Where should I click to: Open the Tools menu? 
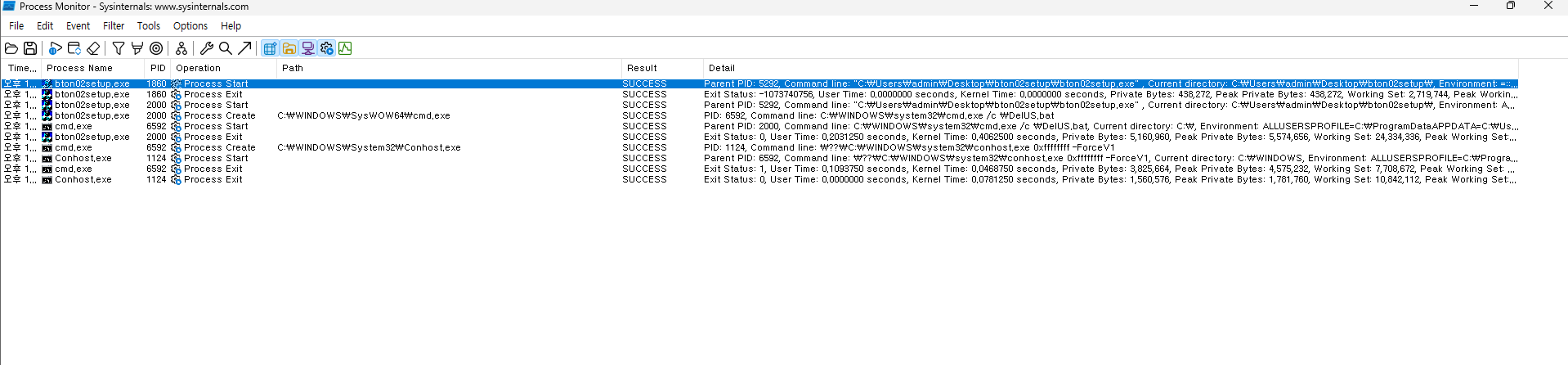click(x=149, y=26)
